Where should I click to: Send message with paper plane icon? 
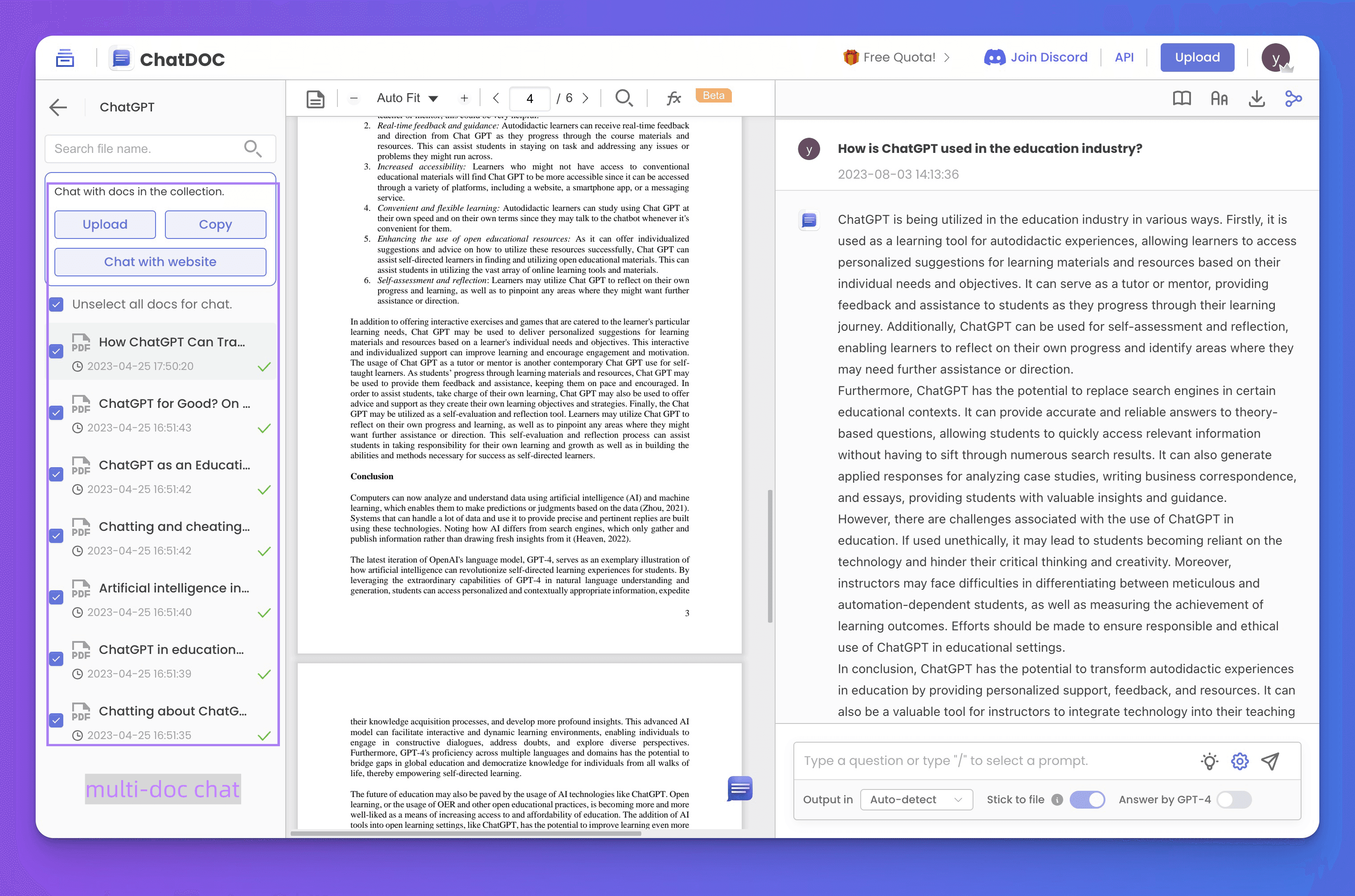(x=1270, y=761)
